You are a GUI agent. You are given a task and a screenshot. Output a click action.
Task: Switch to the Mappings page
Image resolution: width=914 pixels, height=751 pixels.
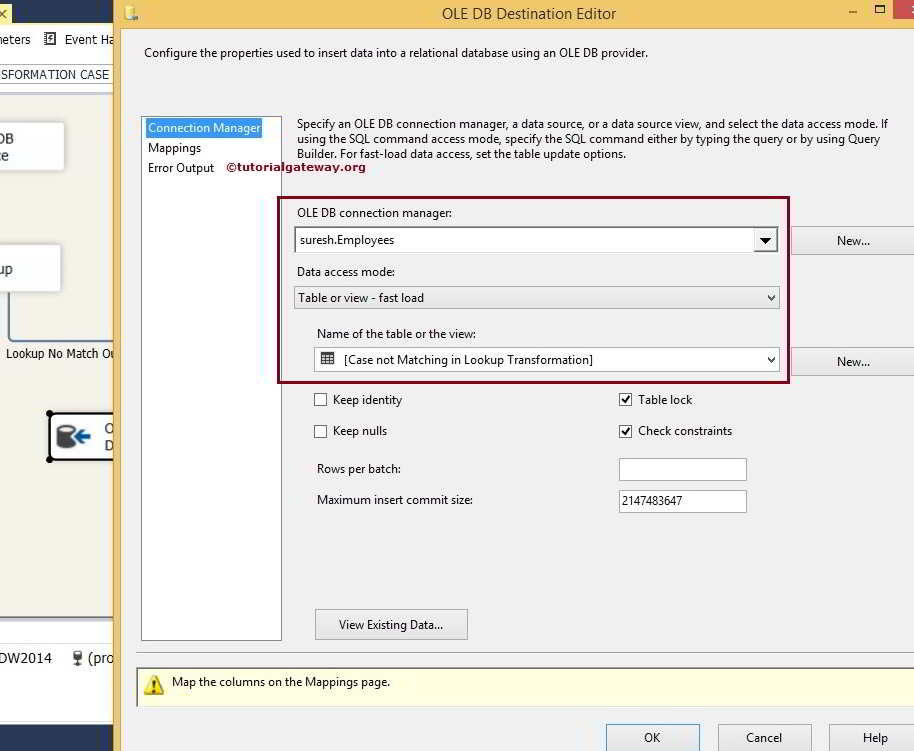pyautogui.click(x=174, y=147)
